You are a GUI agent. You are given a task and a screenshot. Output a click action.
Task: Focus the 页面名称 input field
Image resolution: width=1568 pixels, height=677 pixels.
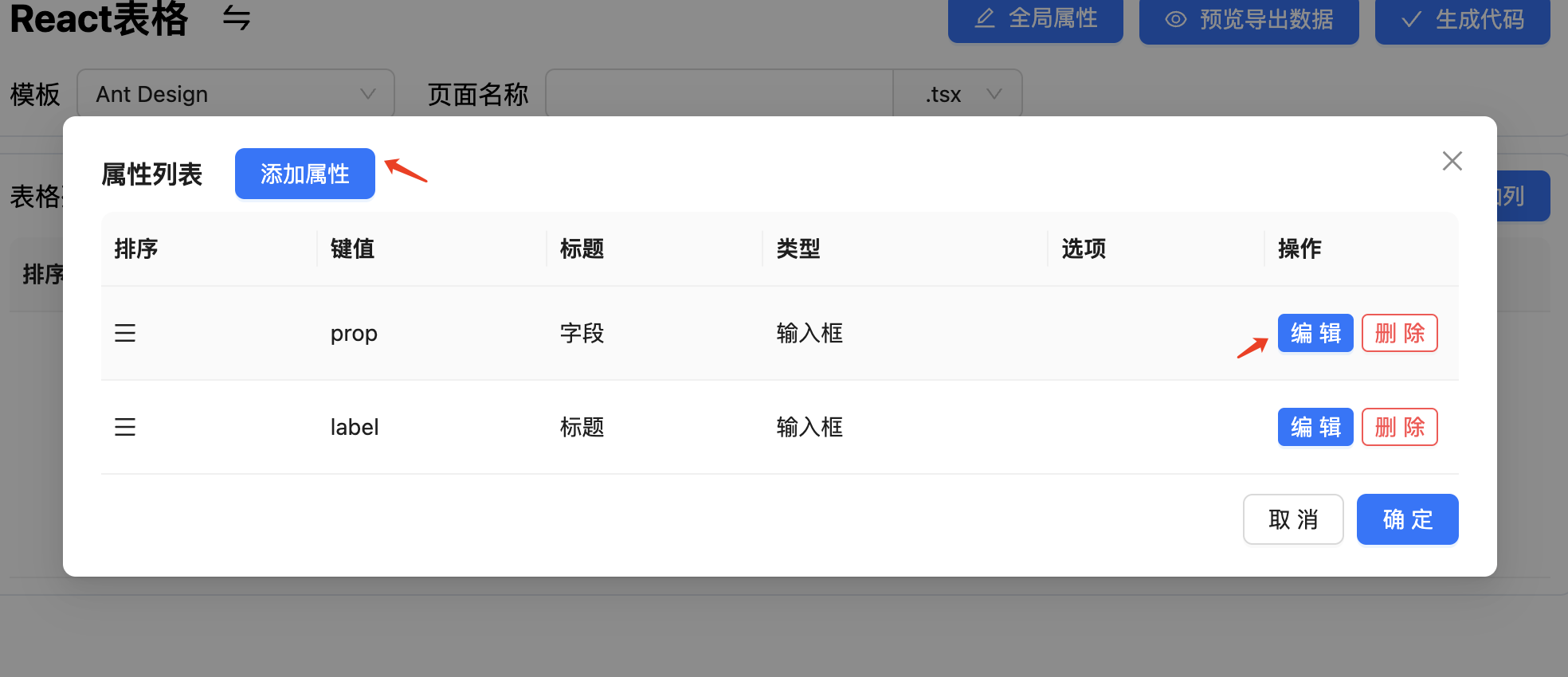719,94
